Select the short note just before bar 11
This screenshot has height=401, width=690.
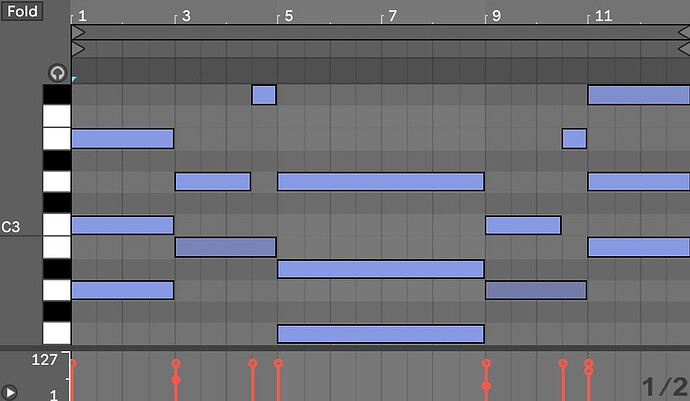(574, 138)
